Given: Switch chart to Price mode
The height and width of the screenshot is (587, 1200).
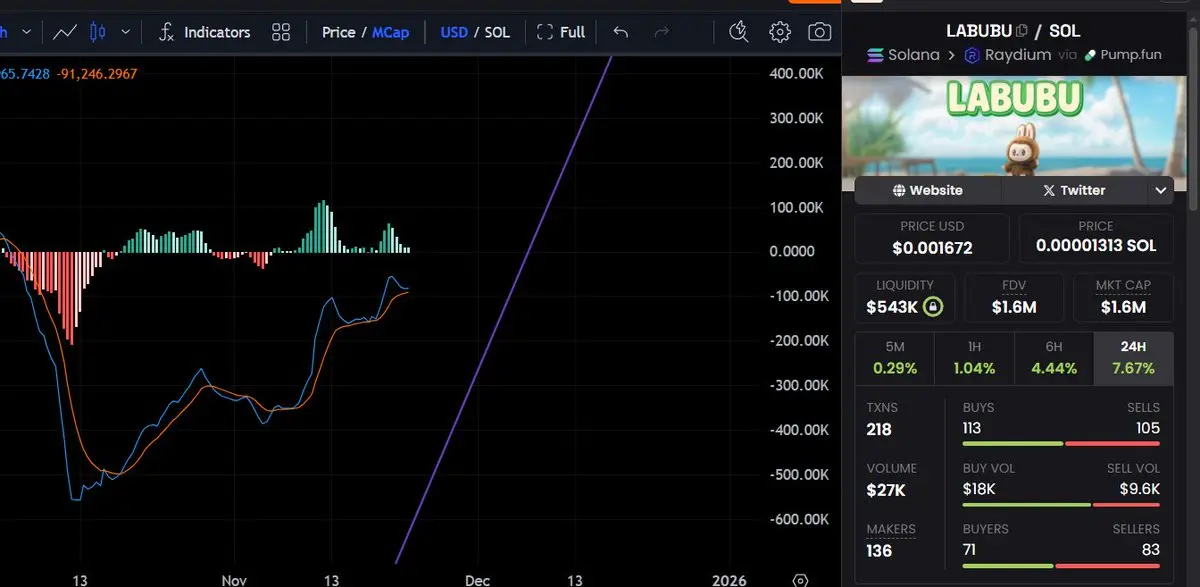Looking at the screenshot, I should [338, 32].
